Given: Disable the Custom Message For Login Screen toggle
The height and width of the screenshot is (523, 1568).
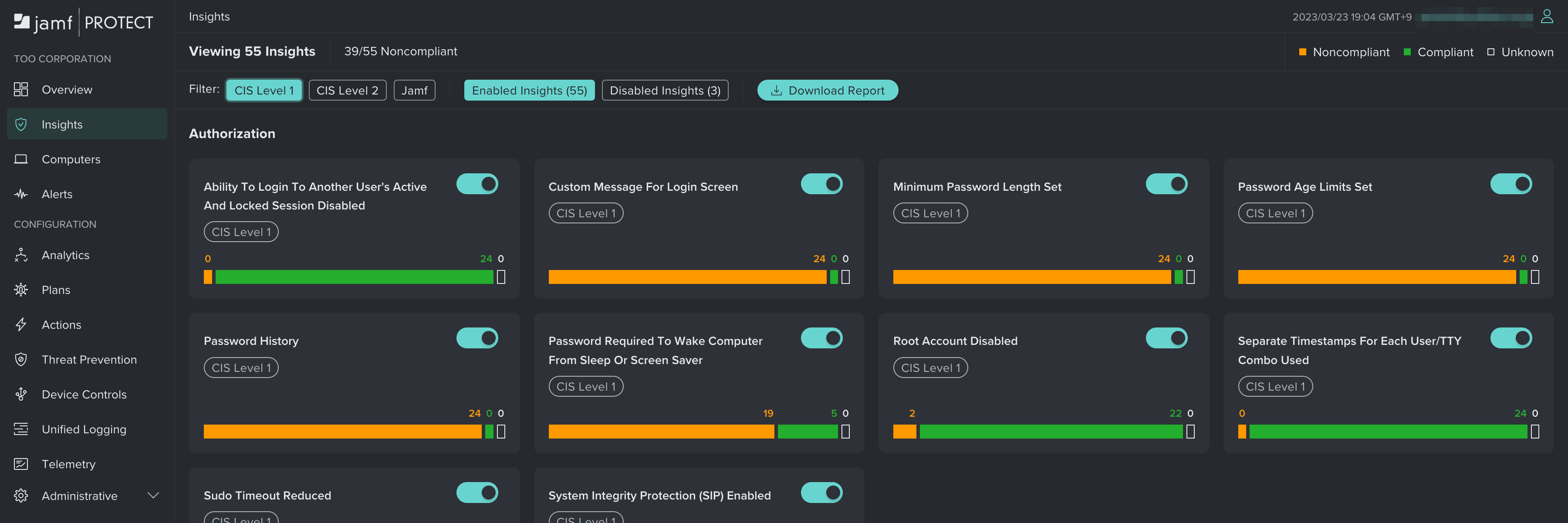Looking at the screenshot, I should [821, 184].
